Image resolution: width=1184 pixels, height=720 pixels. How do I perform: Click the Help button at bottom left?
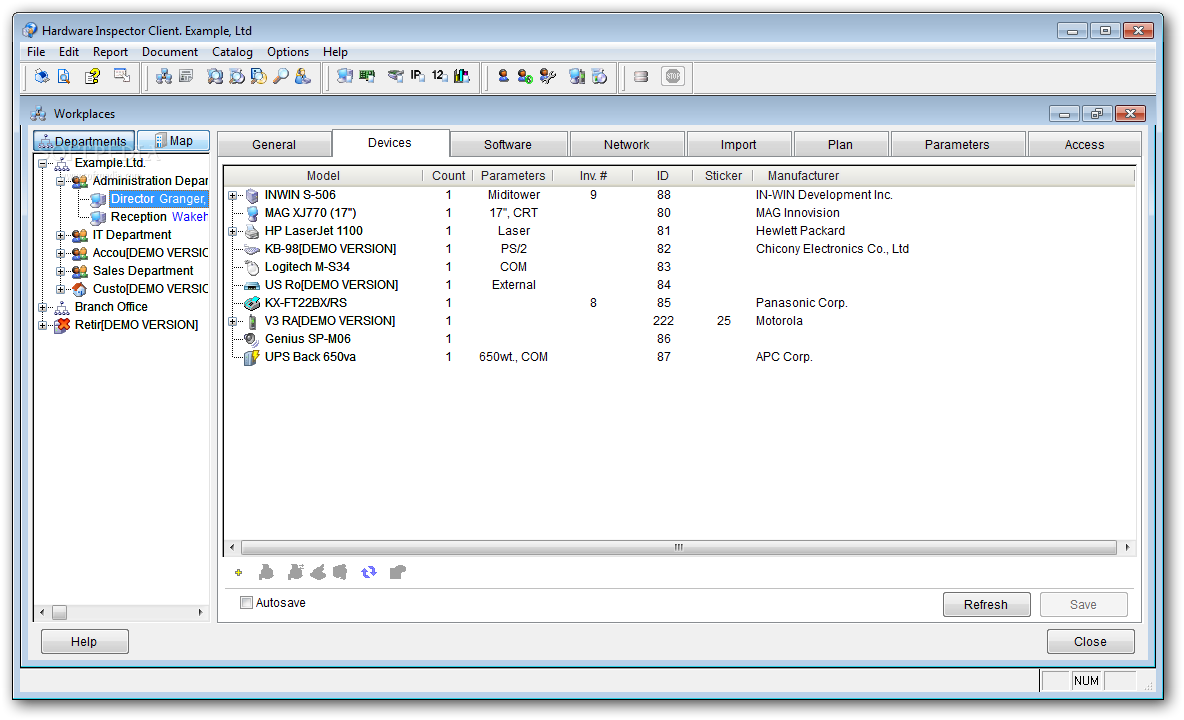(x=85, y=642)
